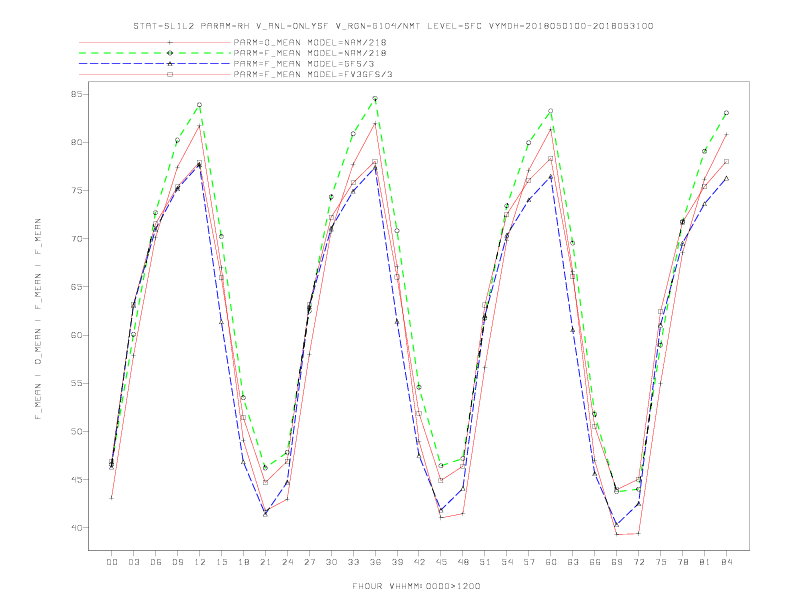Click x-axis tick label 81
Image resolution: width=792 pixels, height=612 pixels.
(705, 562)
